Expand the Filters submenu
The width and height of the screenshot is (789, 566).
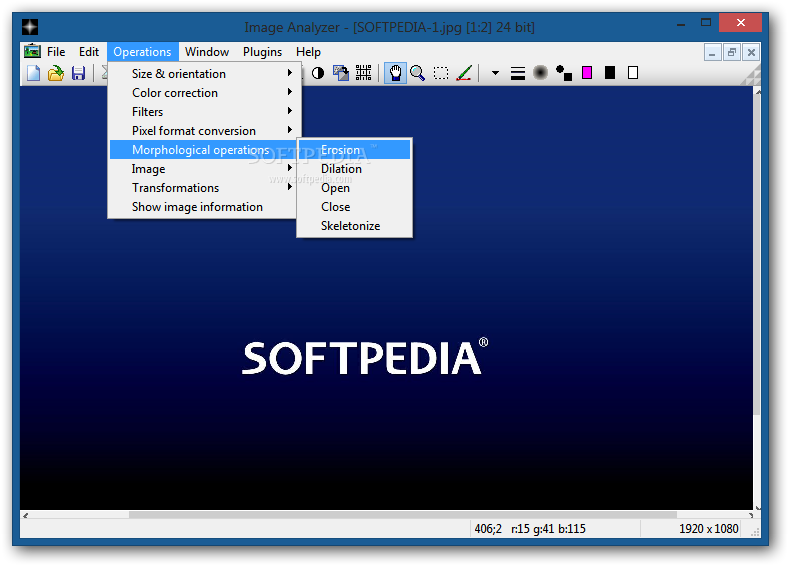[205, 112]
